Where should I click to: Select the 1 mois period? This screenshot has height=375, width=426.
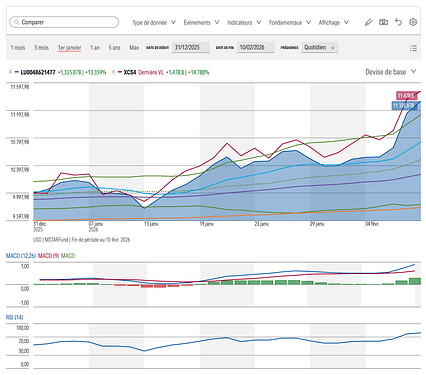(18, 48)
